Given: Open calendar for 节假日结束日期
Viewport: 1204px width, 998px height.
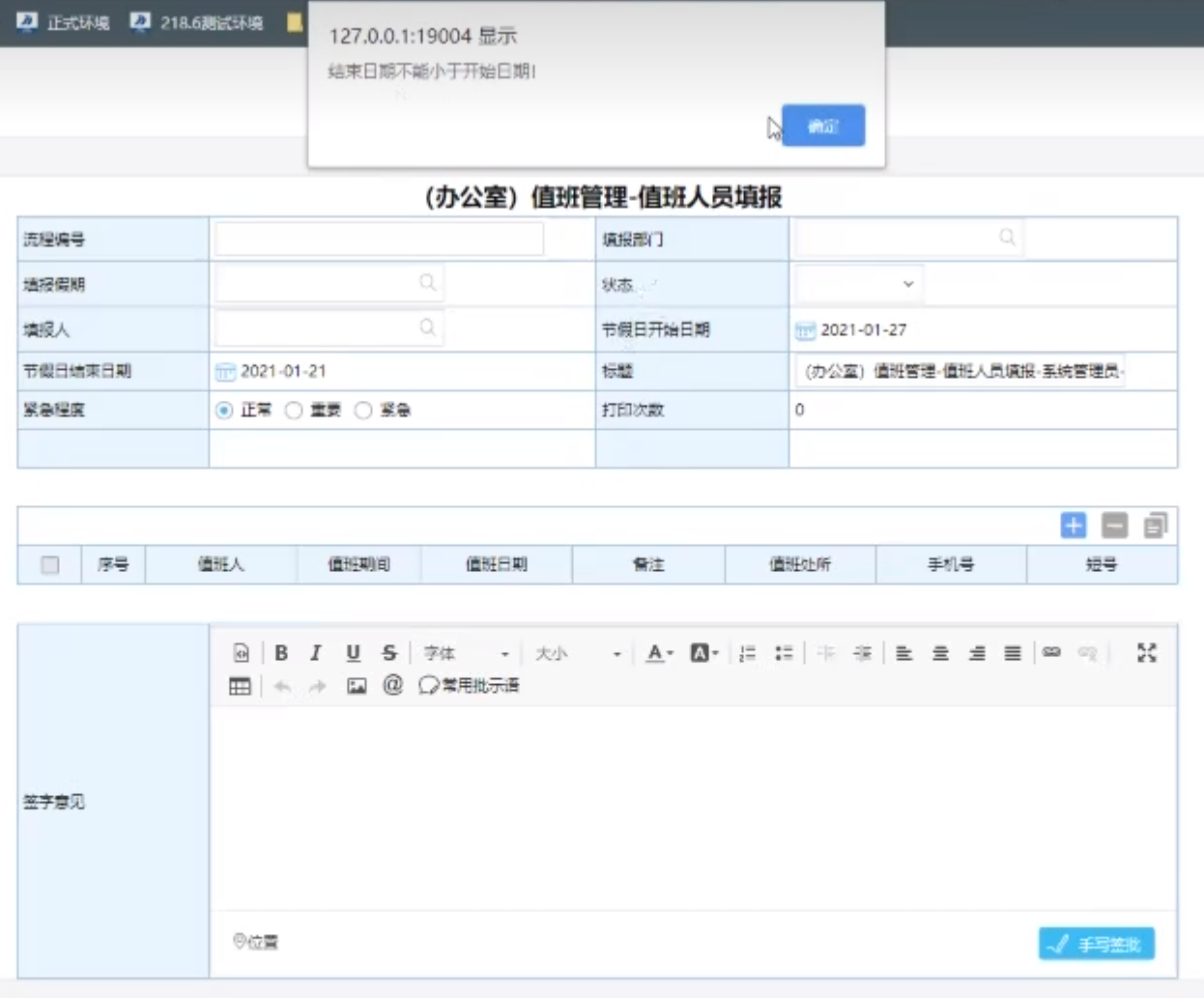Looking at the screenshot, I should point(225,372).
